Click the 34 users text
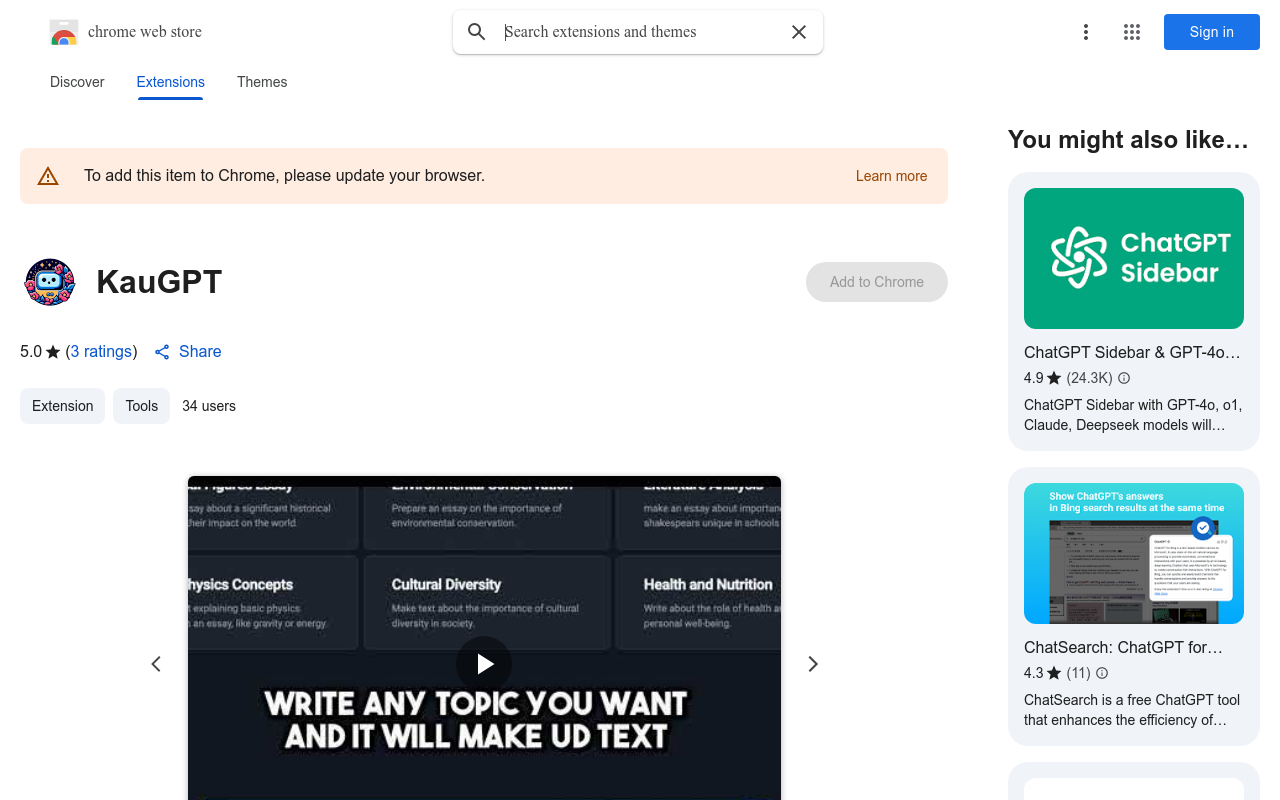The width and height of the screenshot is (1280, 800). (x=209, y=406)
